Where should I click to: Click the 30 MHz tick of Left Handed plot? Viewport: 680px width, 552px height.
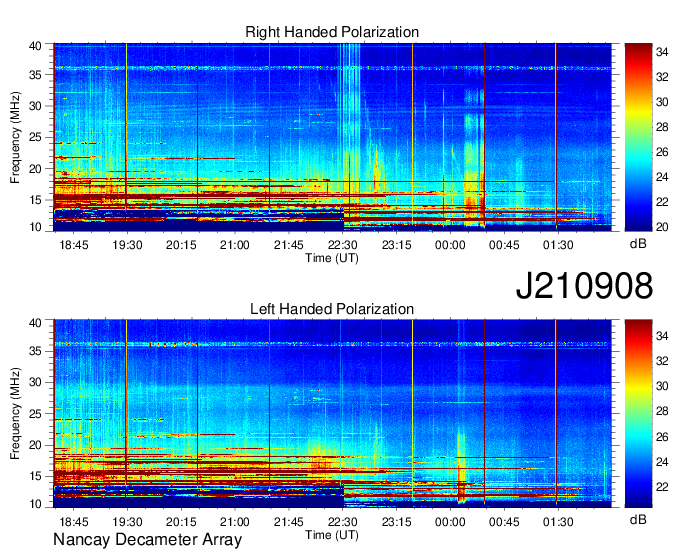[x=35, y=382]
